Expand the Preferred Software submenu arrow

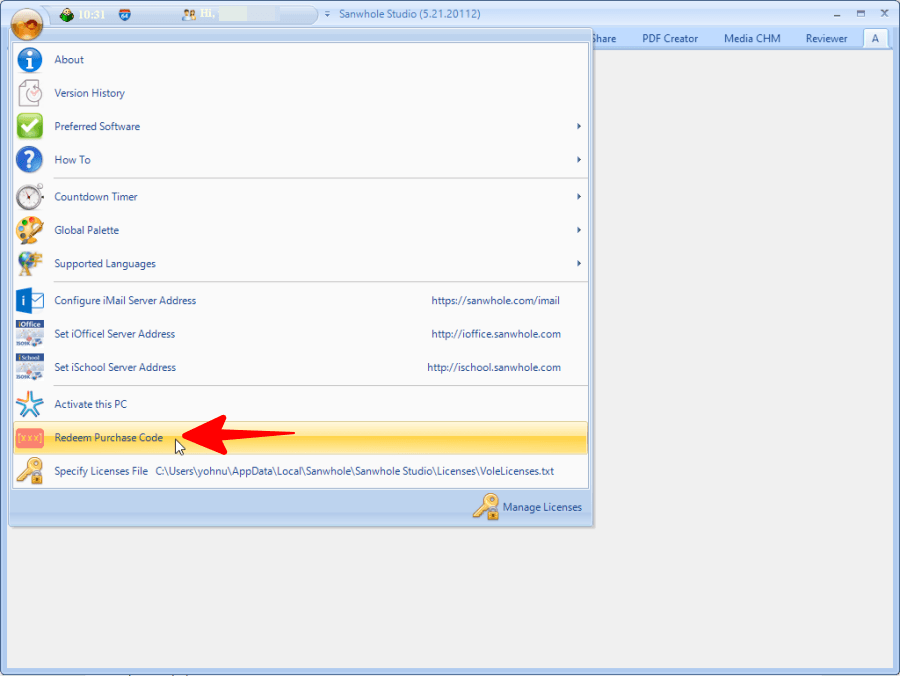coord(579,126)
